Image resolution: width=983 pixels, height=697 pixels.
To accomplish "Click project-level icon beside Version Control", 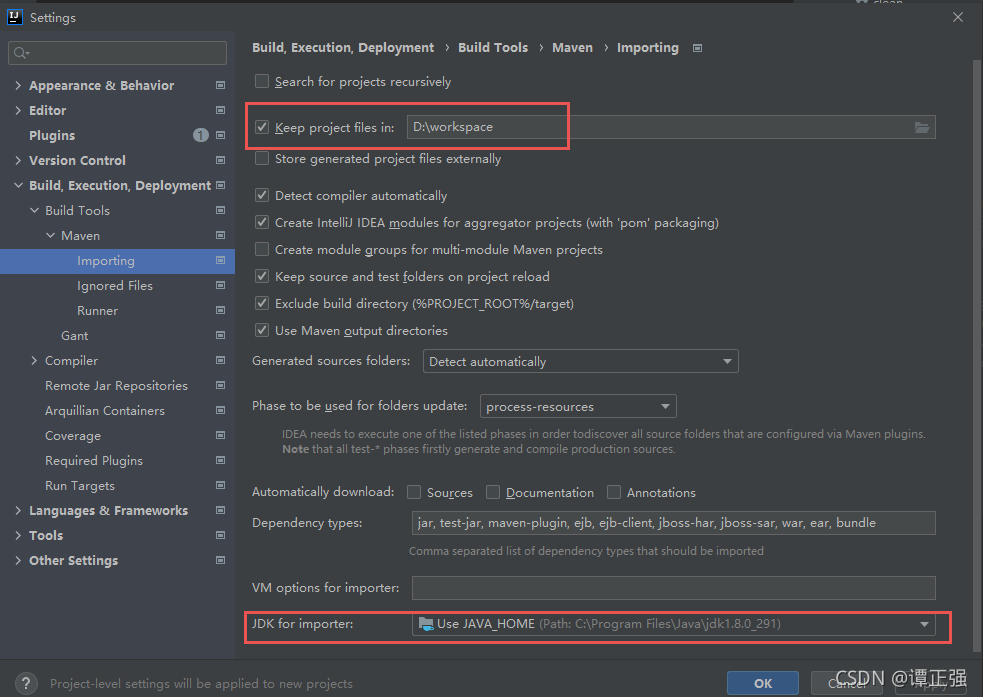I will coord(221,160).
